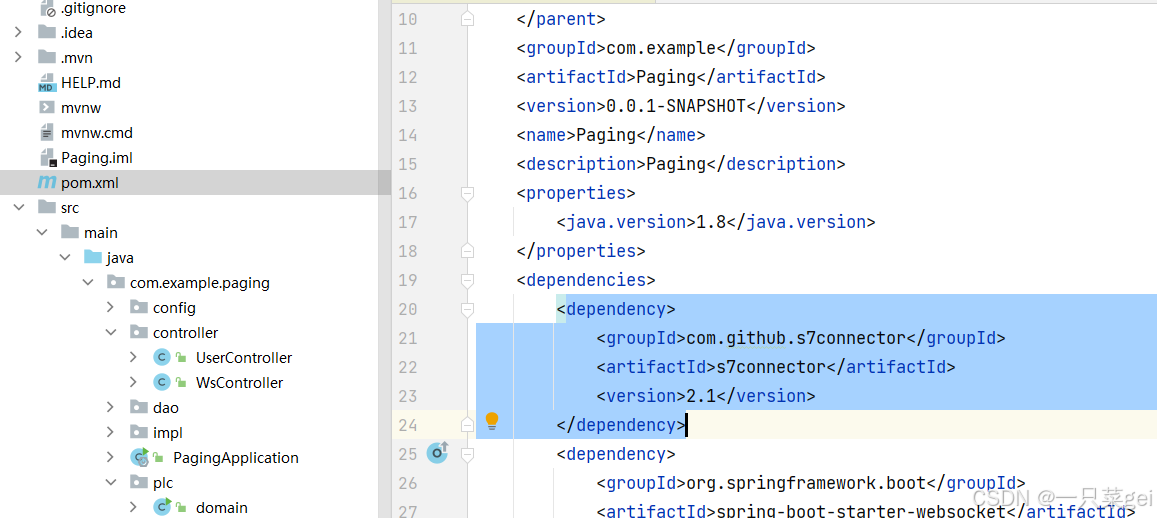1157x518 pixels.
Task: Click the yellow lightbulb intention icon
Action: coord(492,422)
